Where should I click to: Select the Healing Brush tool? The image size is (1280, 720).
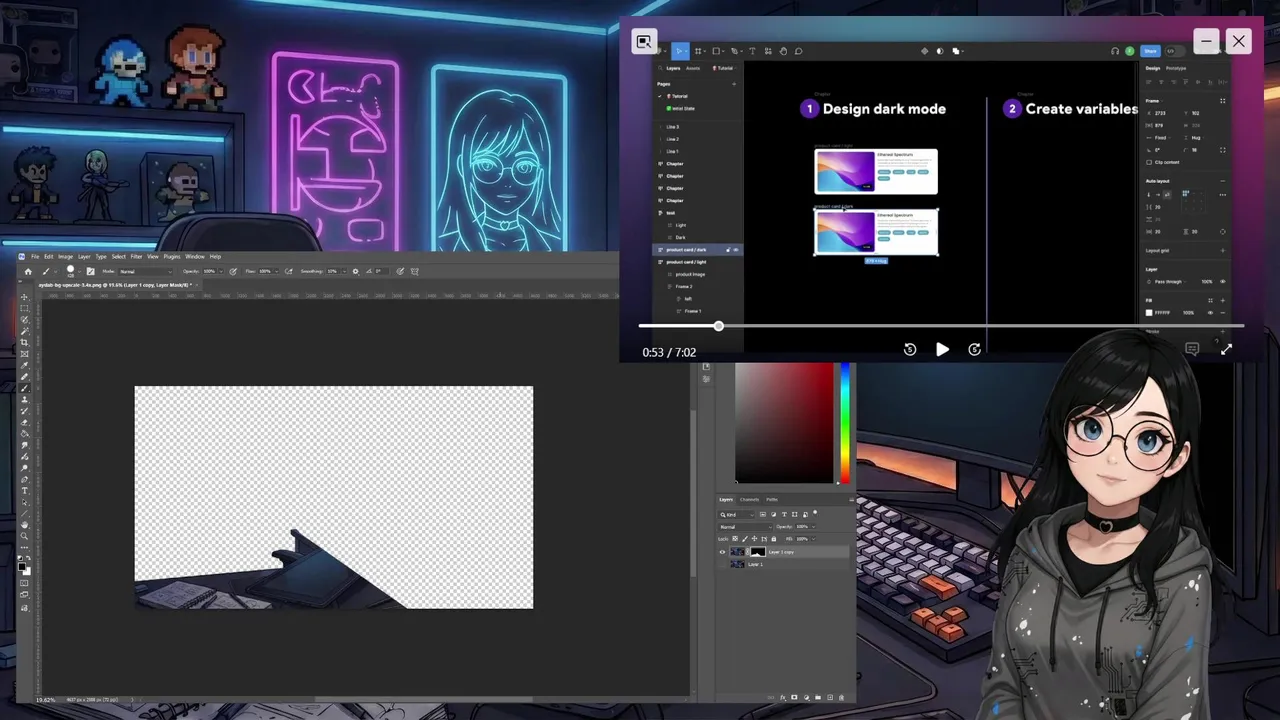[x=26, y=377]
